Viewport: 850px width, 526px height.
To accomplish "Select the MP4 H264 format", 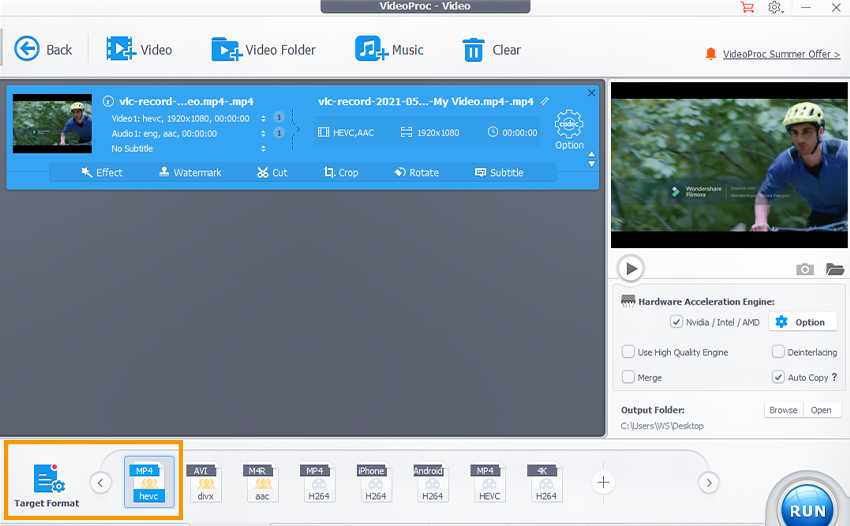I will pyautogui.click(x=319, y=482).
